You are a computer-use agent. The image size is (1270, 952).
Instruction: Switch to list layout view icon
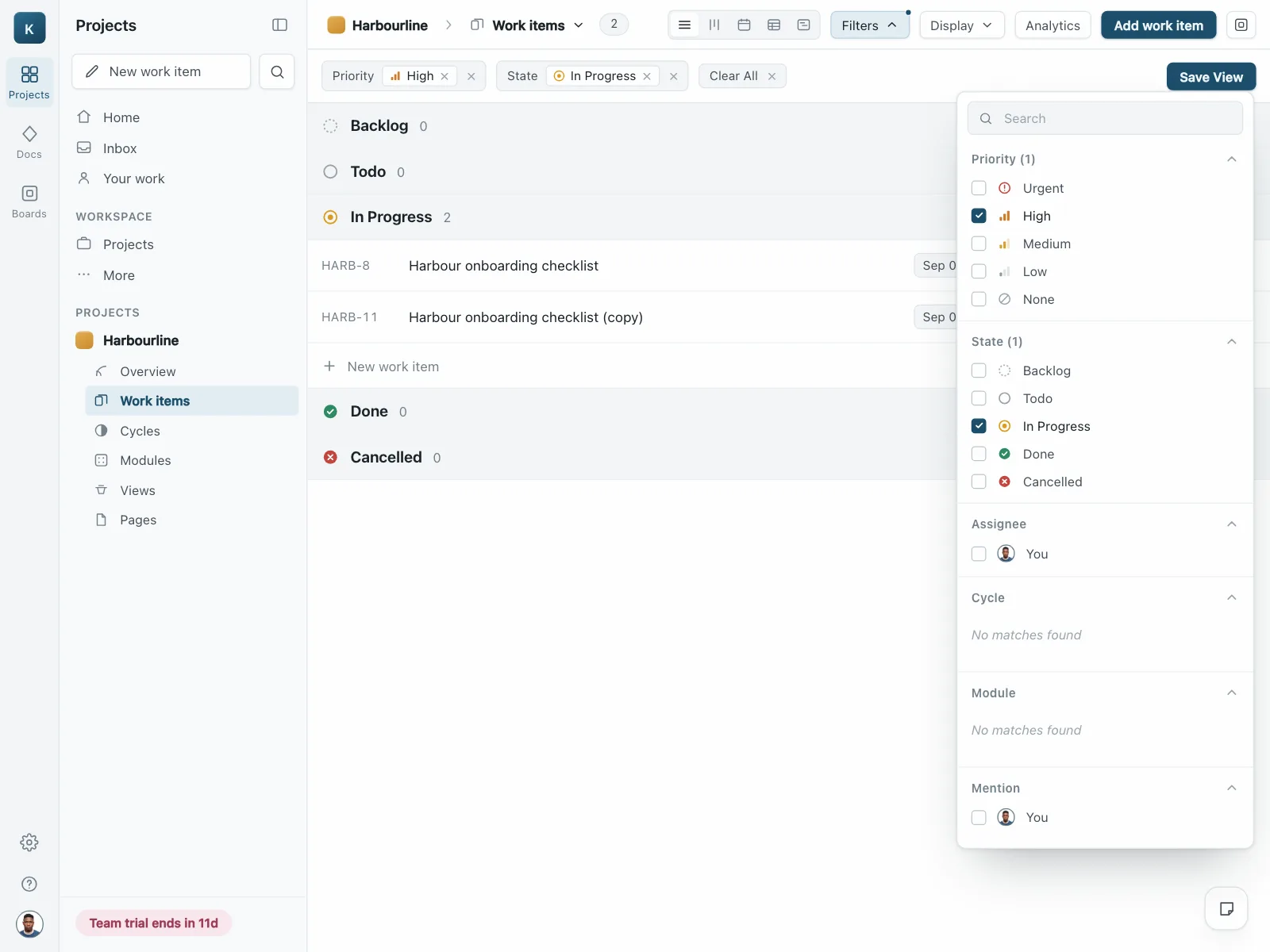tap(684, 25)
